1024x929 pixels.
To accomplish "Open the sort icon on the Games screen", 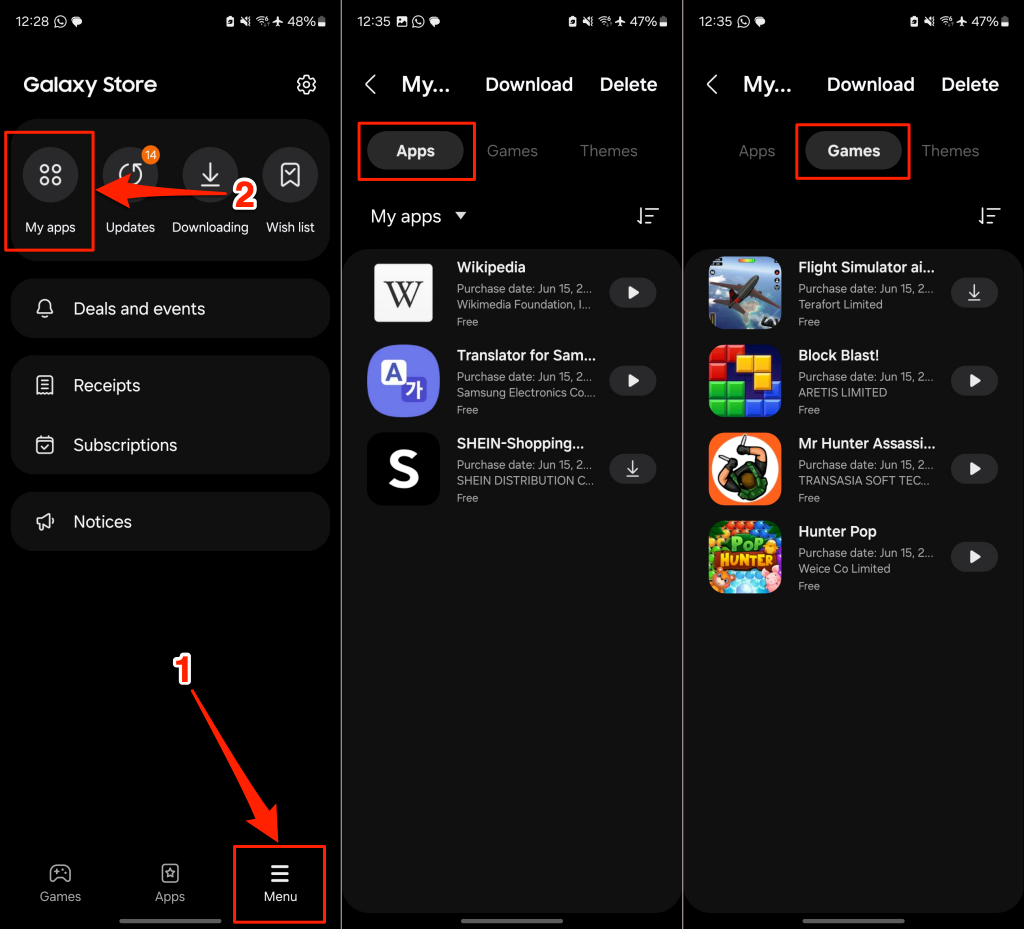I will click(989, 216).
